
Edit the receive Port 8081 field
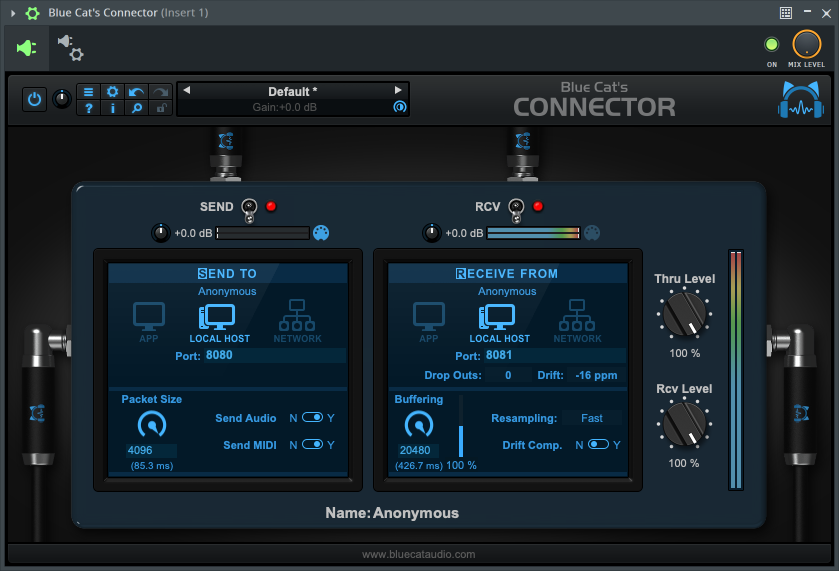pyautogui.click(x=554, y=355)
